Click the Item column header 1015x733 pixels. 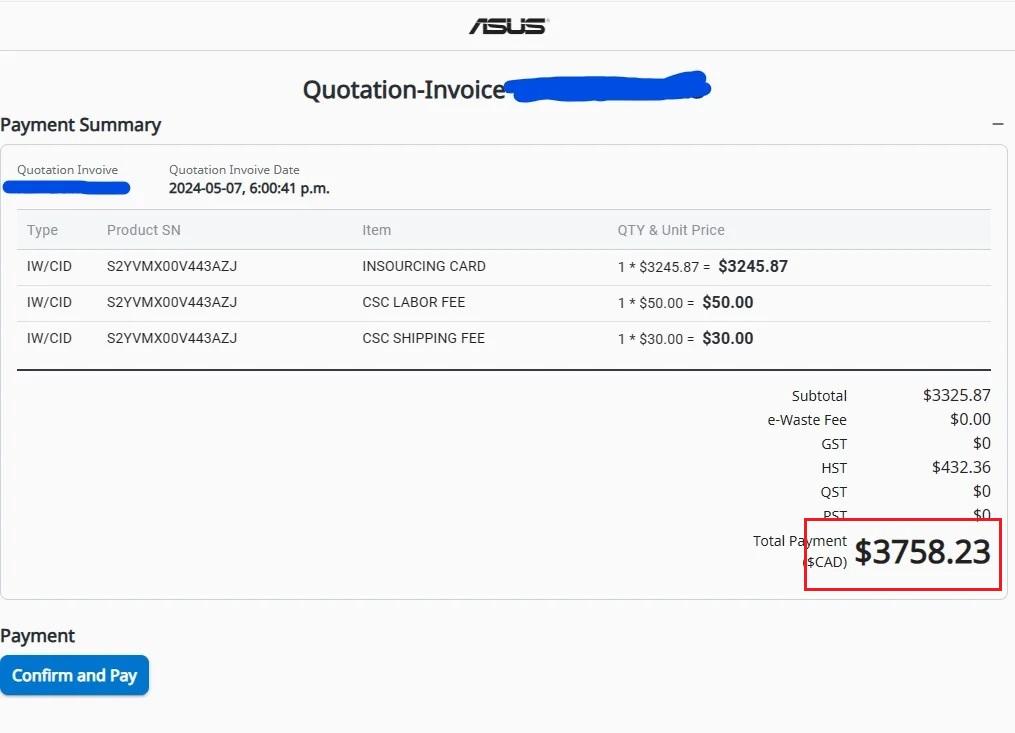(376, 230)
